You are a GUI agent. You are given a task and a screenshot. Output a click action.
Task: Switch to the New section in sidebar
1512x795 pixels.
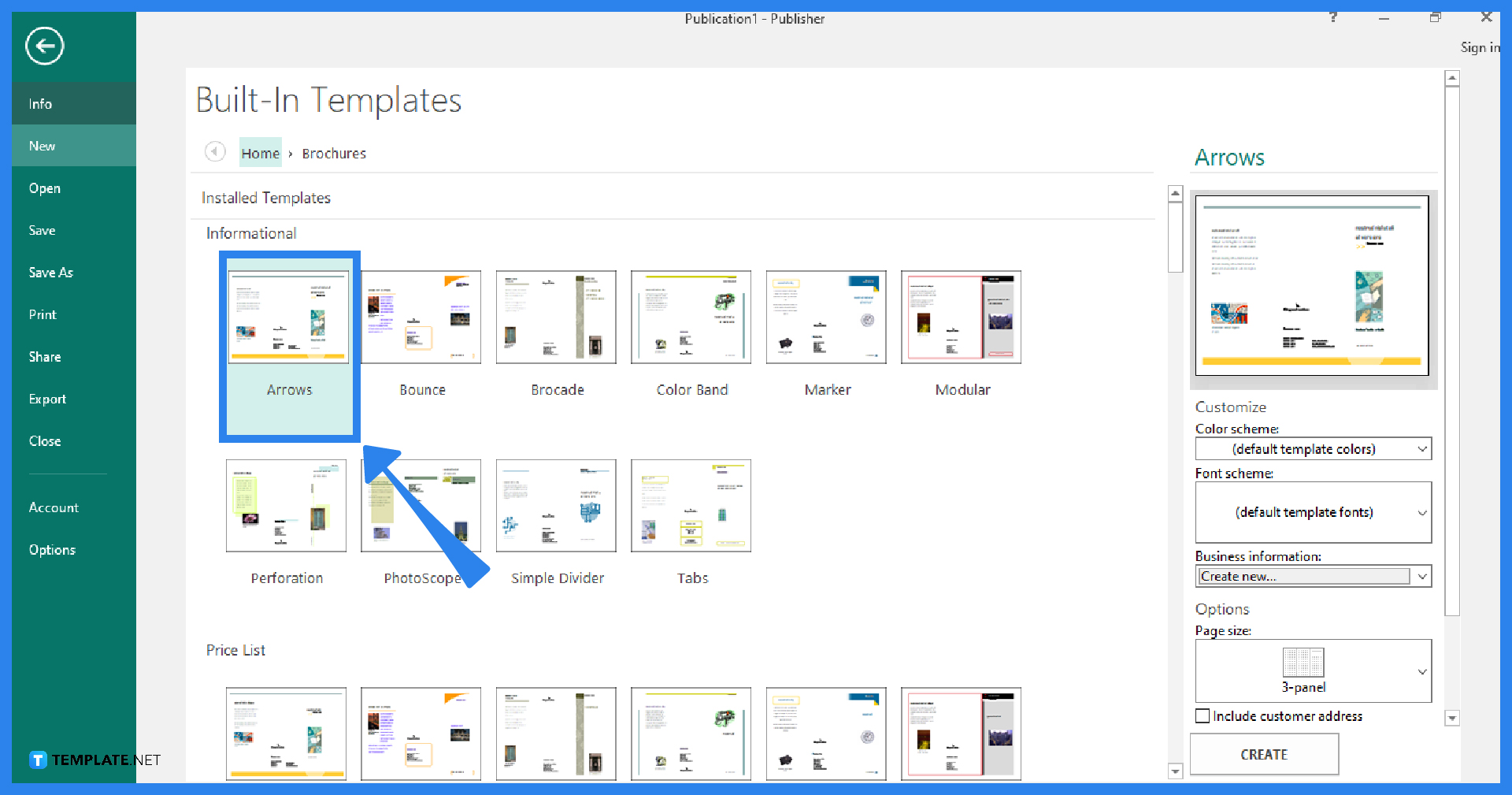42,146
